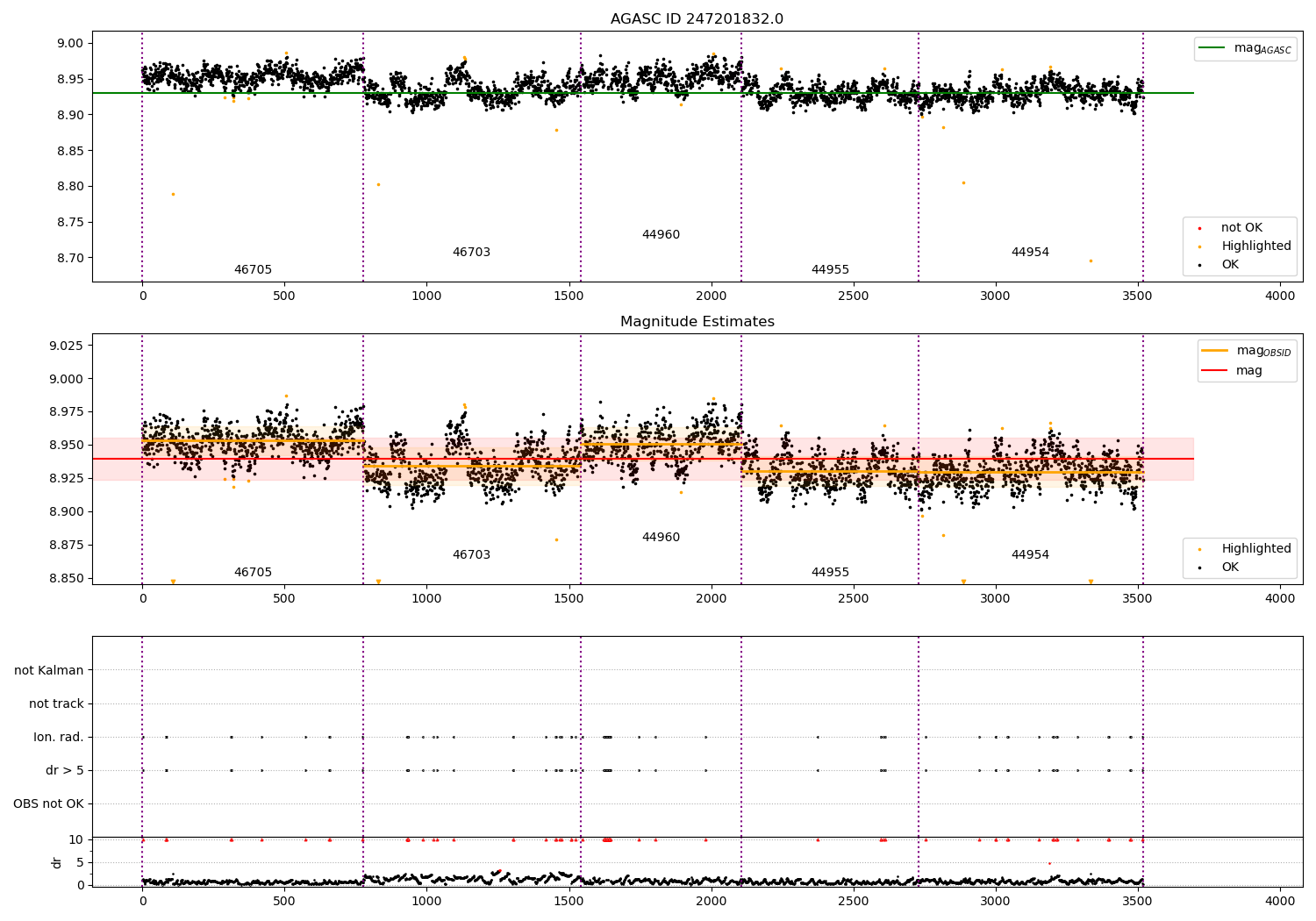Screen dimensions: 1316x921
Task: Select mag AGASC legend entry in top plot
Action: tap(1246, 48)
